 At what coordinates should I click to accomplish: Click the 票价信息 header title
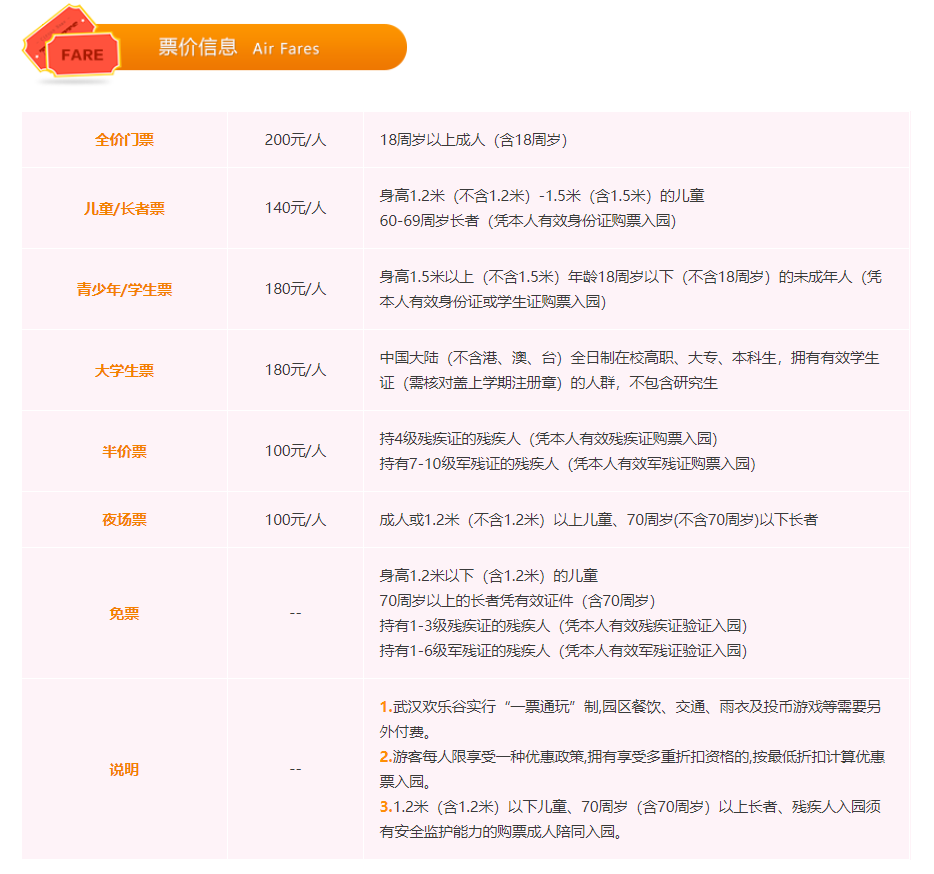(198, 47)
